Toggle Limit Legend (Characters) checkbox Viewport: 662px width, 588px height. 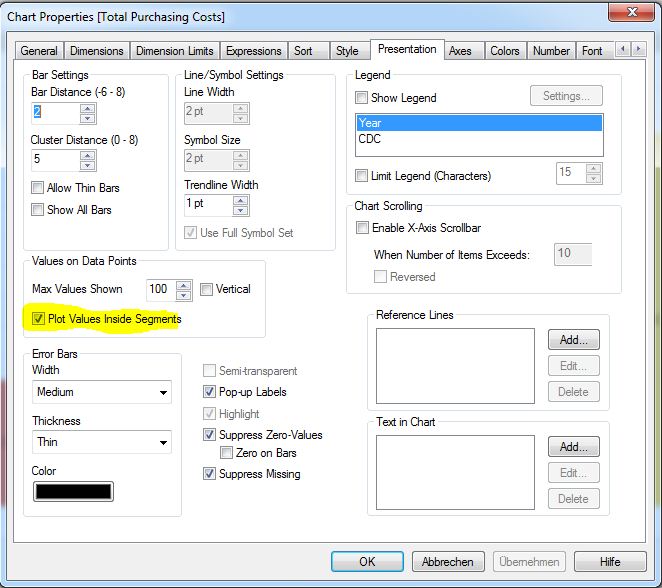click(x=361, y=175)
